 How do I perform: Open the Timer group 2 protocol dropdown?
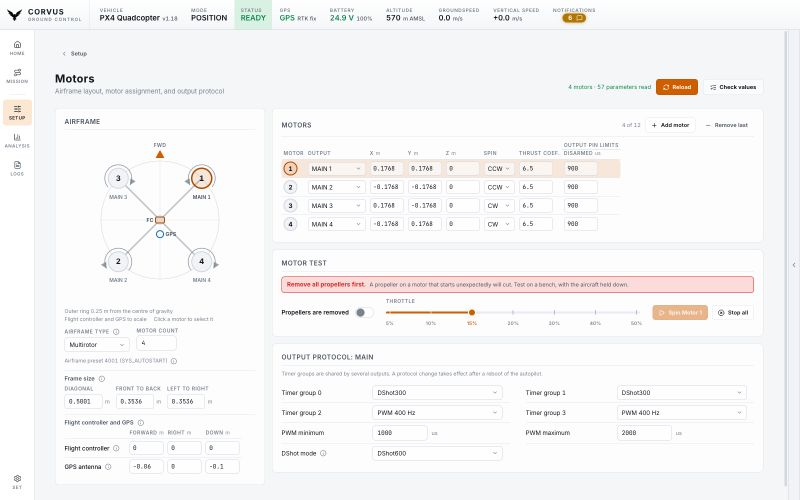[x=437, y=413]
